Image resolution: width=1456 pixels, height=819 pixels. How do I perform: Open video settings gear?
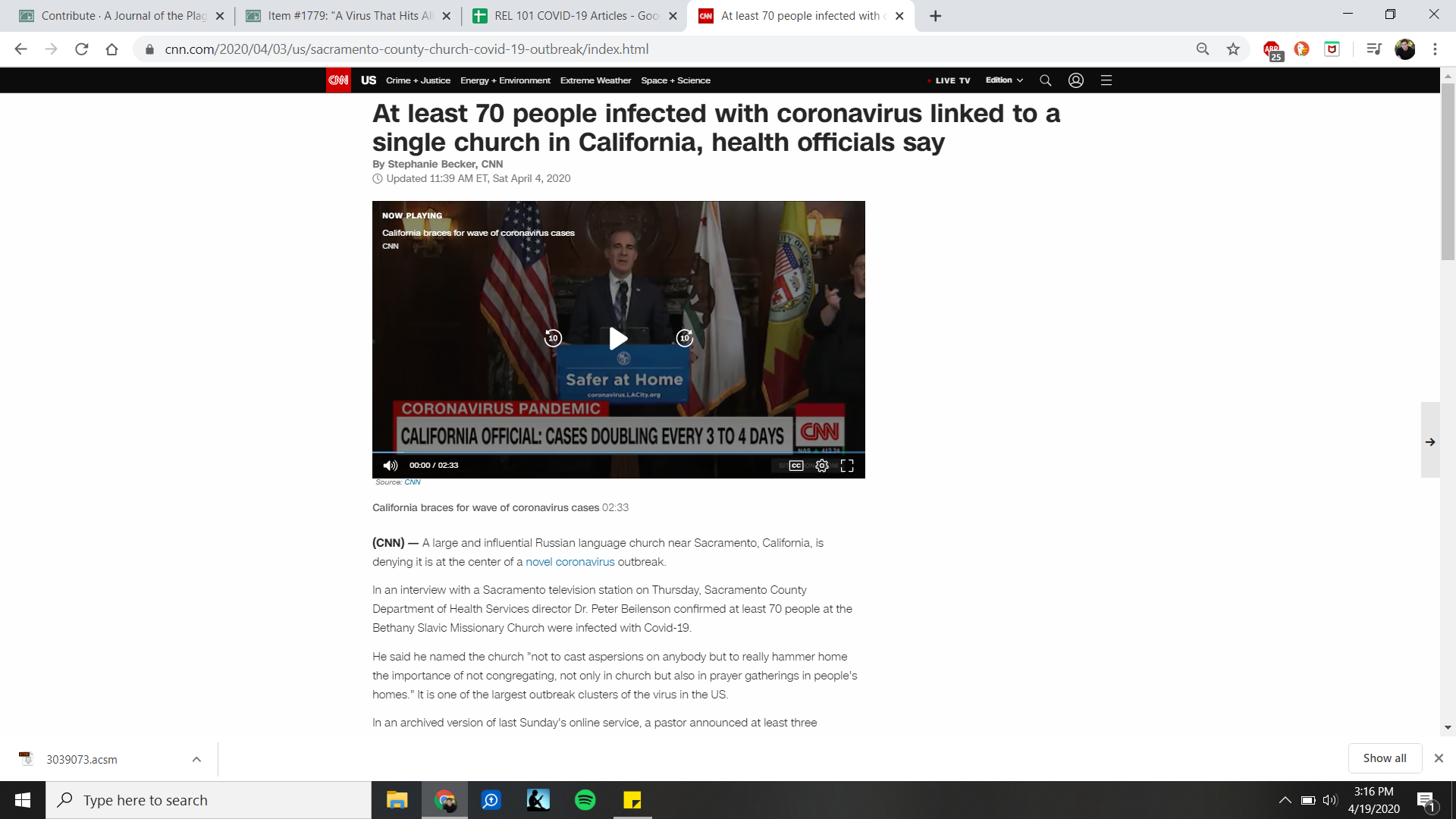pyautogui.click(x=822, y=466)
